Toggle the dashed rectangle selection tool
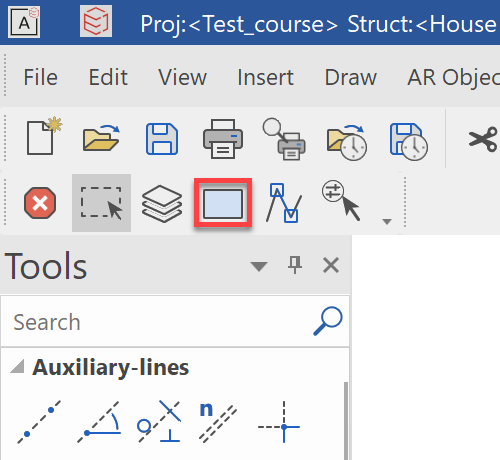 pos(101,203)
